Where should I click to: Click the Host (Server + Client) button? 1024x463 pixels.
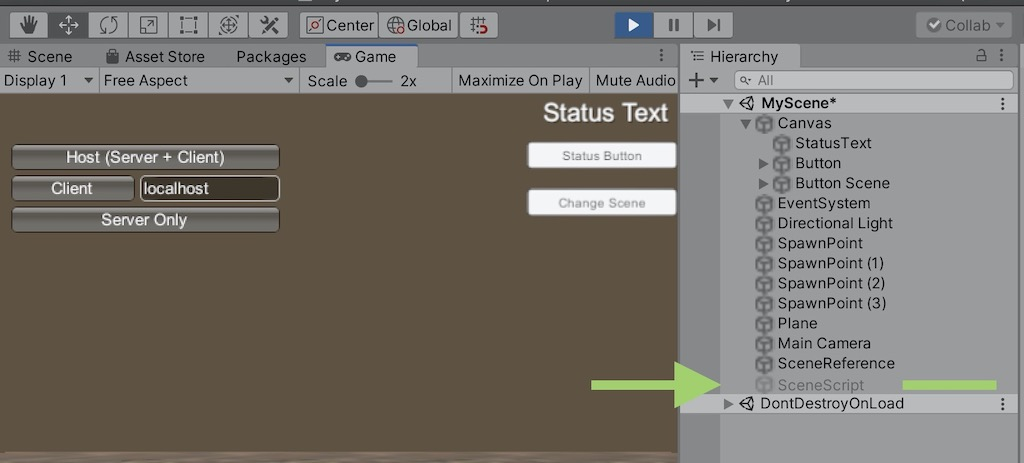(146, 157)
